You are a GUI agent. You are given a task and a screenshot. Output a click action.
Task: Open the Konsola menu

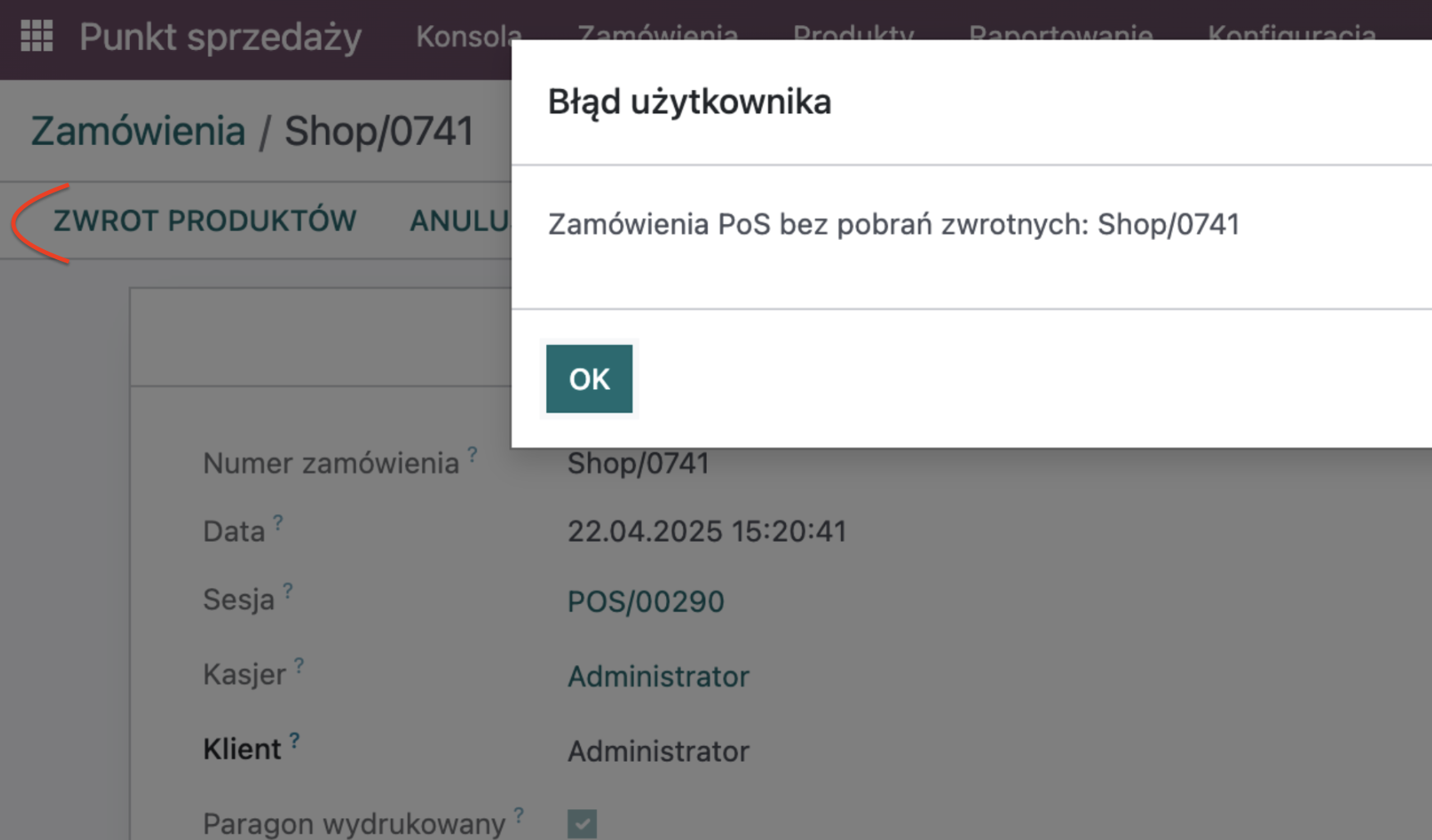tap(468, 36)
